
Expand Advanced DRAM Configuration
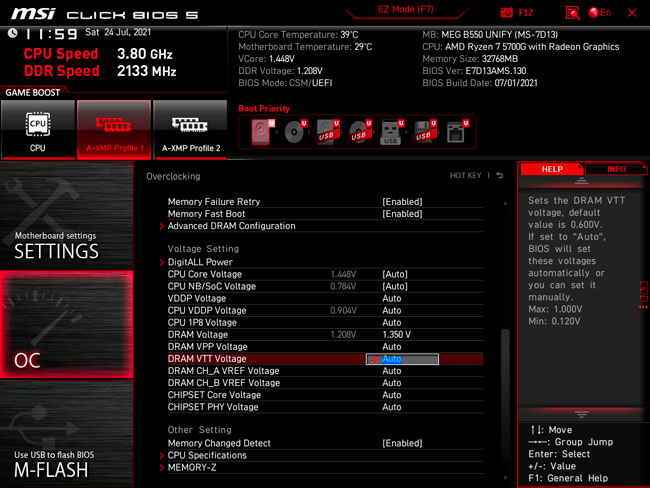[x=231, y=226]
